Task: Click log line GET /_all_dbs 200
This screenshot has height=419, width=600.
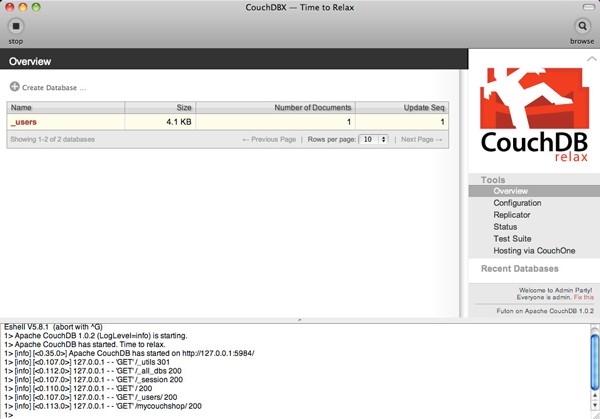Action: 93,371
